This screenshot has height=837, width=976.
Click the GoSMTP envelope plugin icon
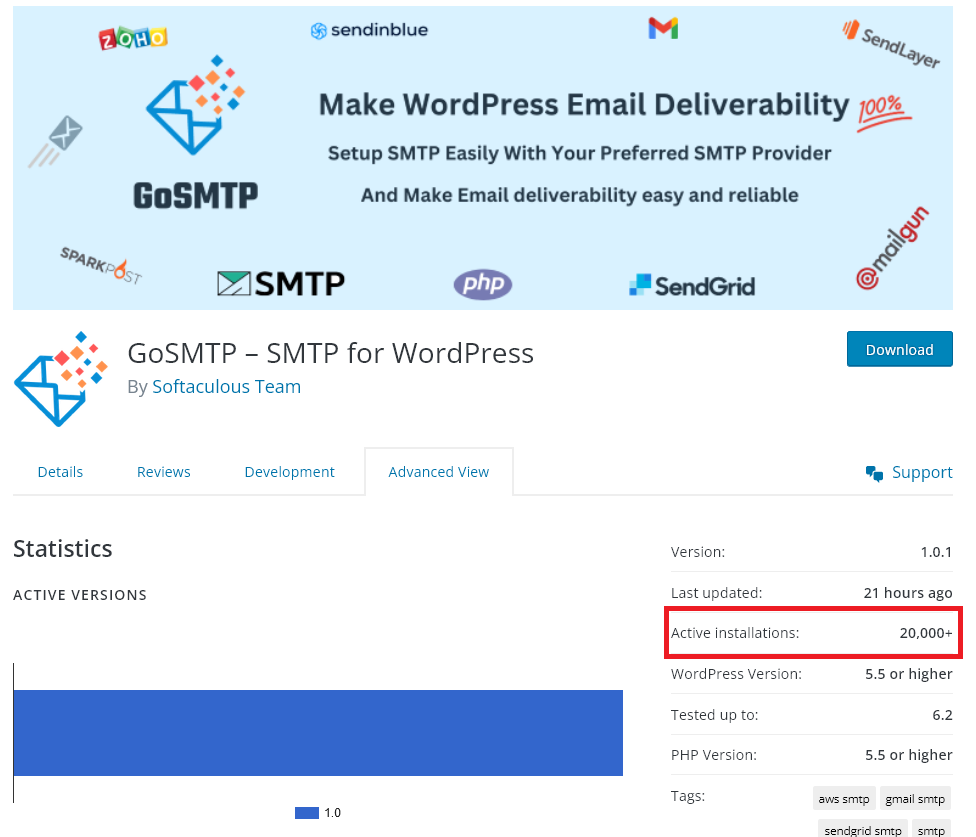[60, 379]
